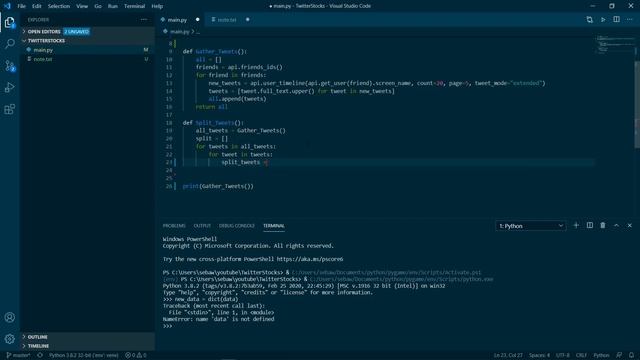The height and width of the screenshot is (360, 640).
Task: Split the terminal panel
Action: tap(590, 225)
